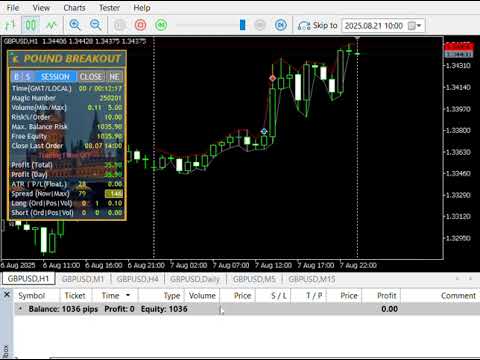Click the Magic Number value 250201
Image resolution: width=480 pixels, height=360 pixels.
click(111, 98)
